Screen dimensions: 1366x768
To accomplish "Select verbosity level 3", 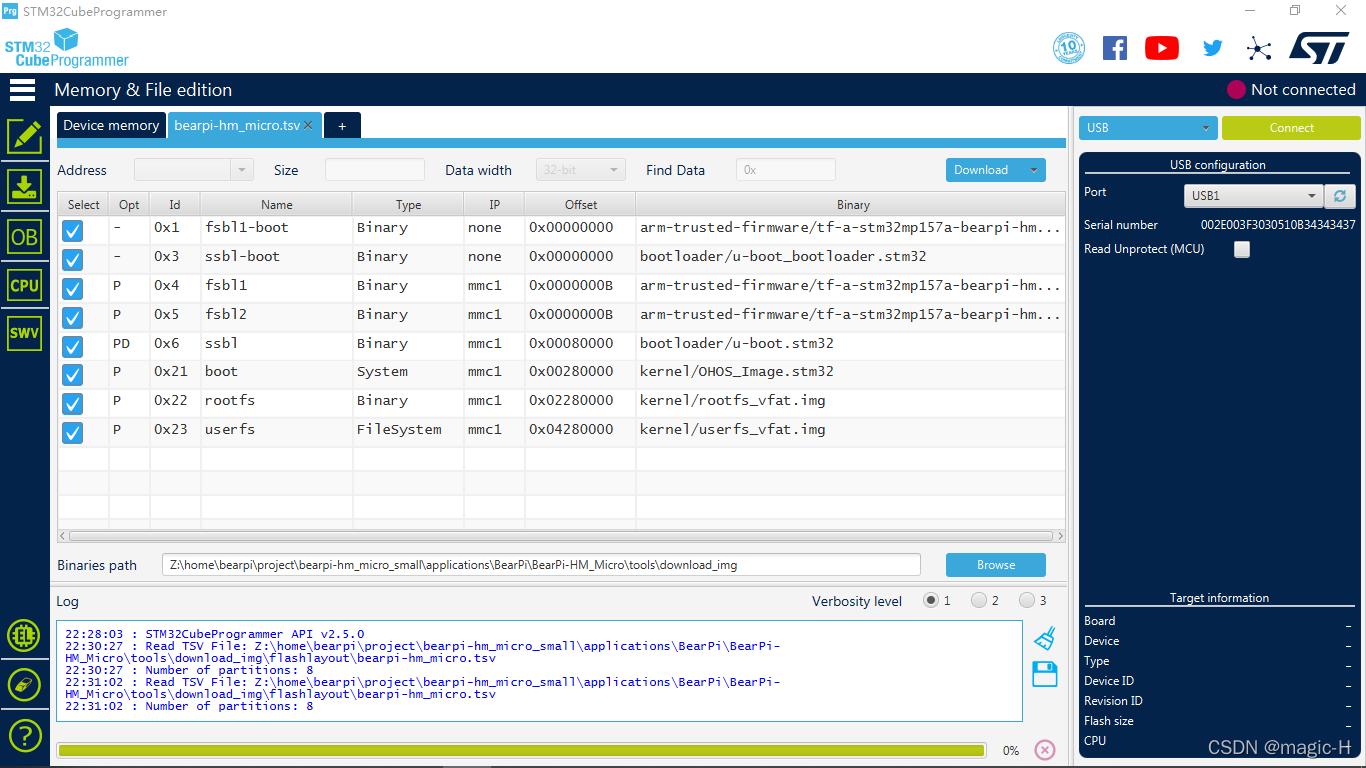I will (1027, 601).
